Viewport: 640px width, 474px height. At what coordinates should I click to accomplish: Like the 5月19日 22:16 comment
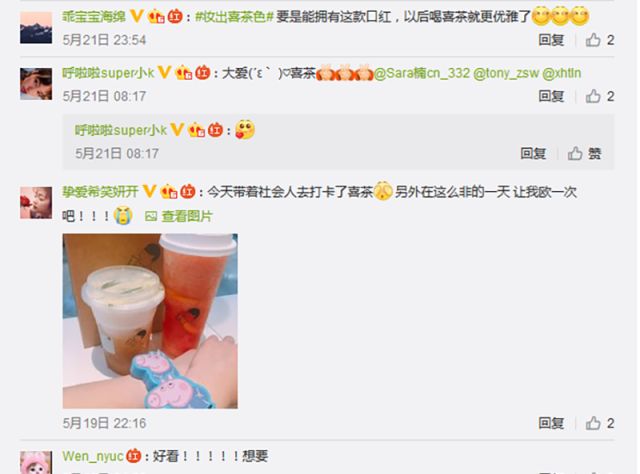click(599, 423)
